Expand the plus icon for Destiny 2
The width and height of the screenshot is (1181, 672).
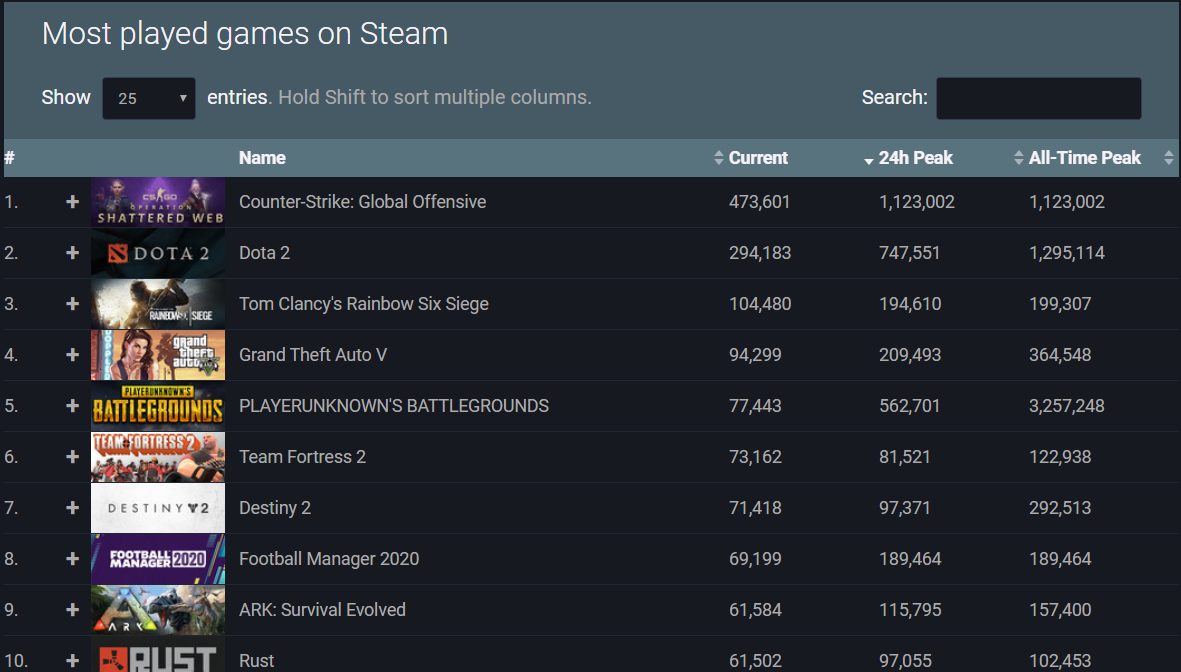coord(72,508)
